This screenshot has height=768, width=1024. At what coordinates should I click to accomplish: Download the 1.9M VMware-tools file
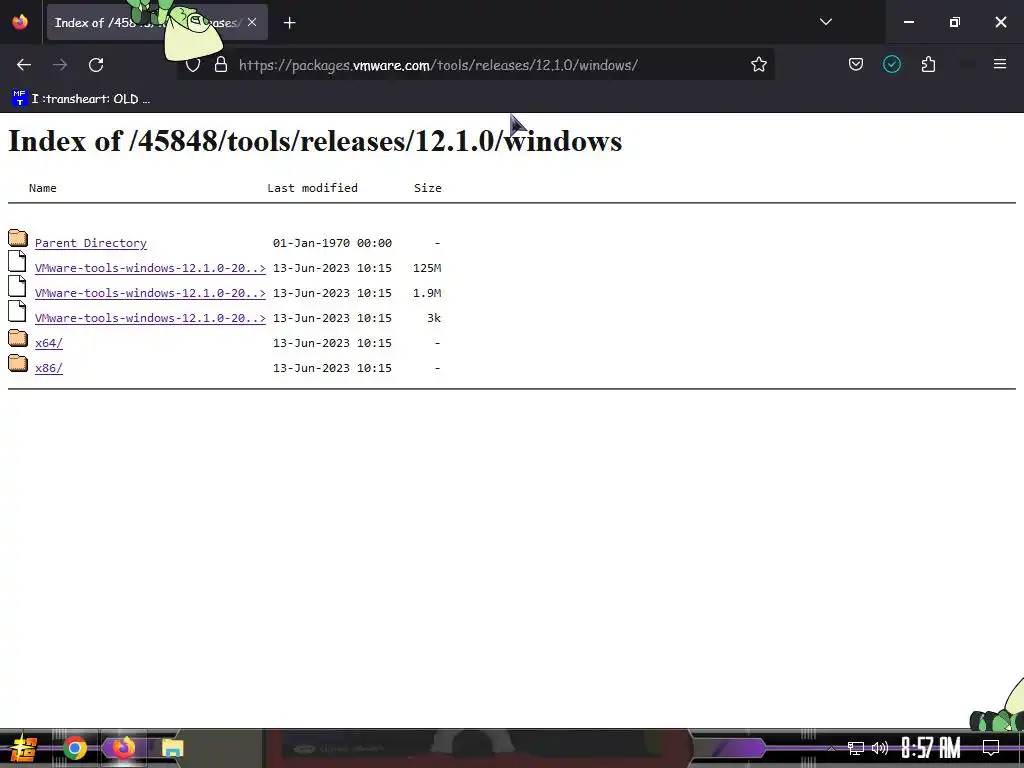pos(150,293)
